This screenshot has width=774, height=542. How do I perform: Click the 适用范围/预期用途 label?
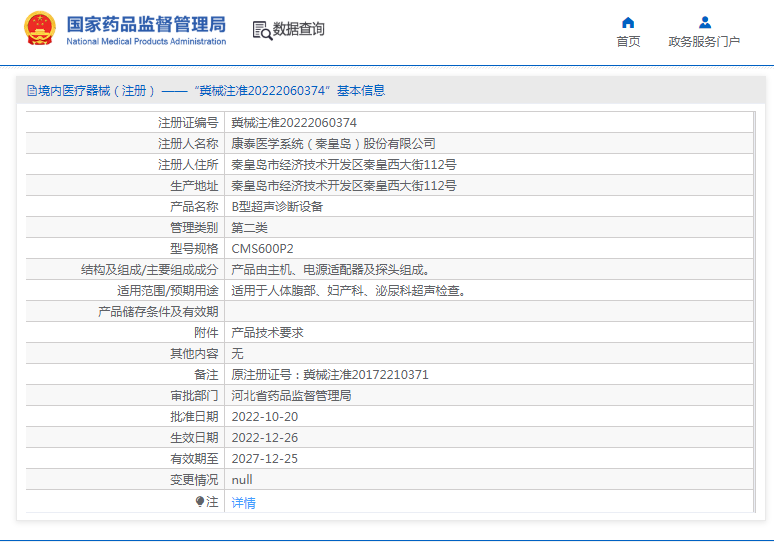click(167, 291)
